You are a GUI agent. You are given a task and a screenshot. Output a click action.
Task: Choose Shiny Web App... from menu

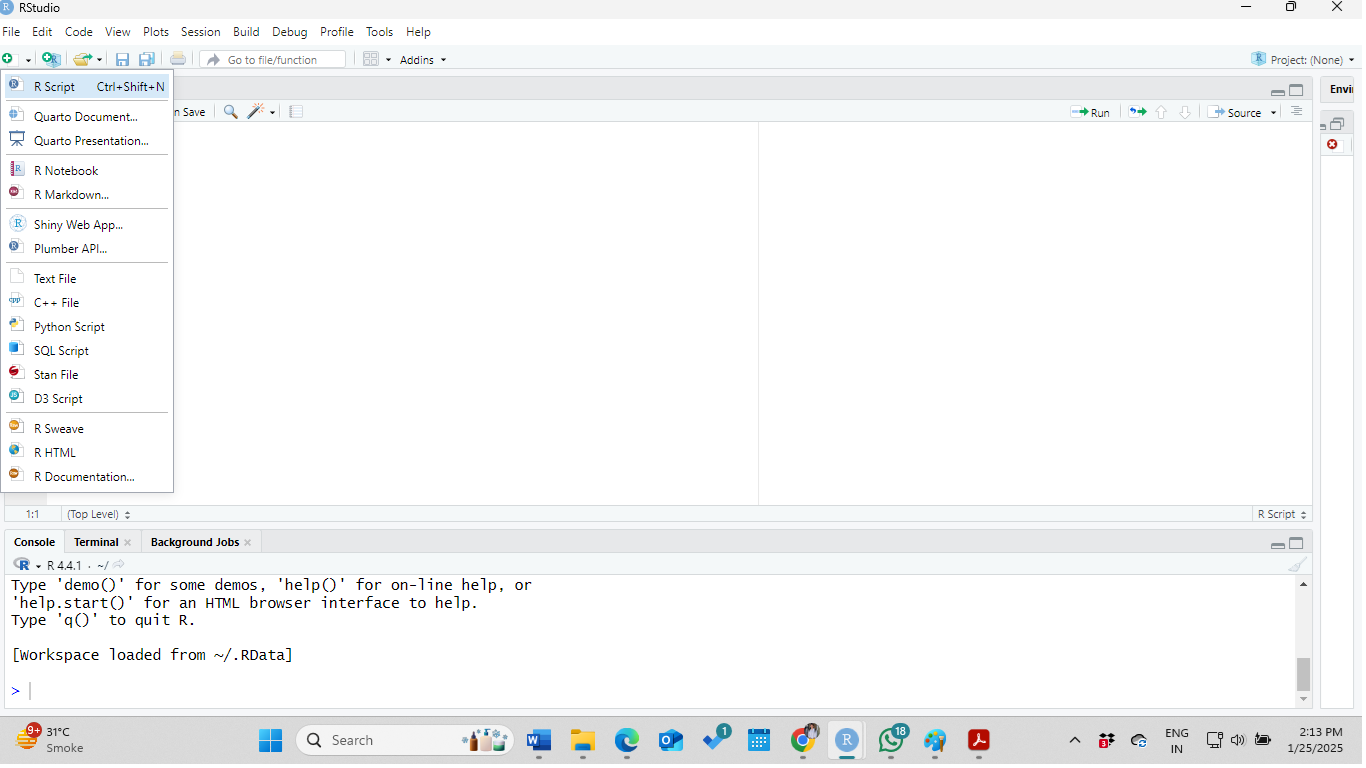click(x=88, y=225)
